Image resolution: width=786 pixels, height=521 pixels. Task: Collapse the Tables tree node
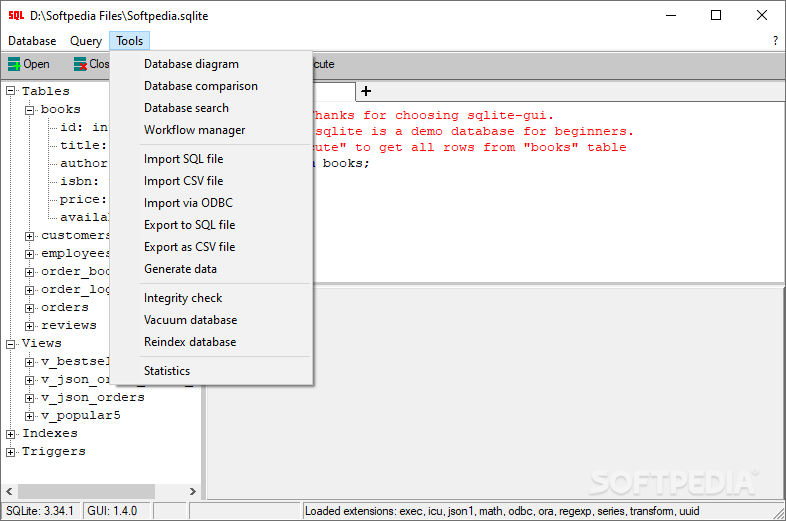point(11,91)
